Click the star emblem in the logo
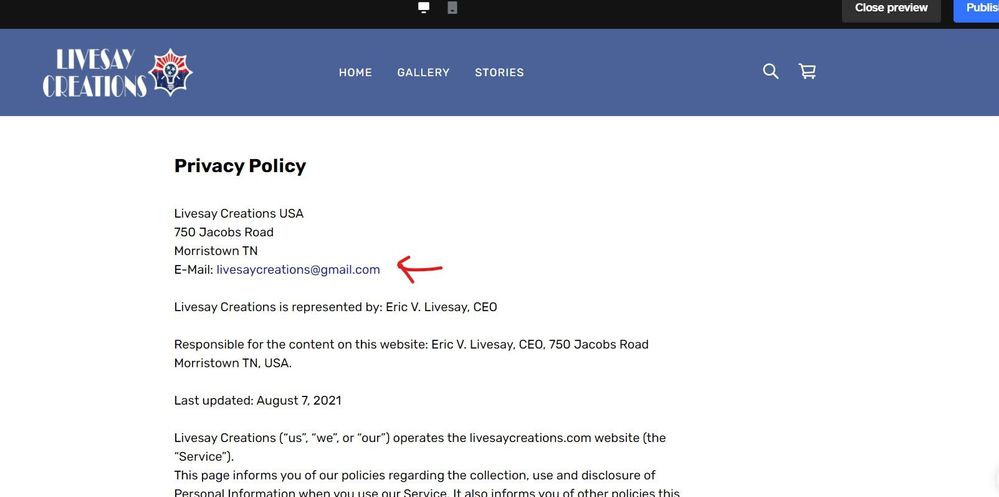This screenshot has width=999, height=497. tap(170, 72)
